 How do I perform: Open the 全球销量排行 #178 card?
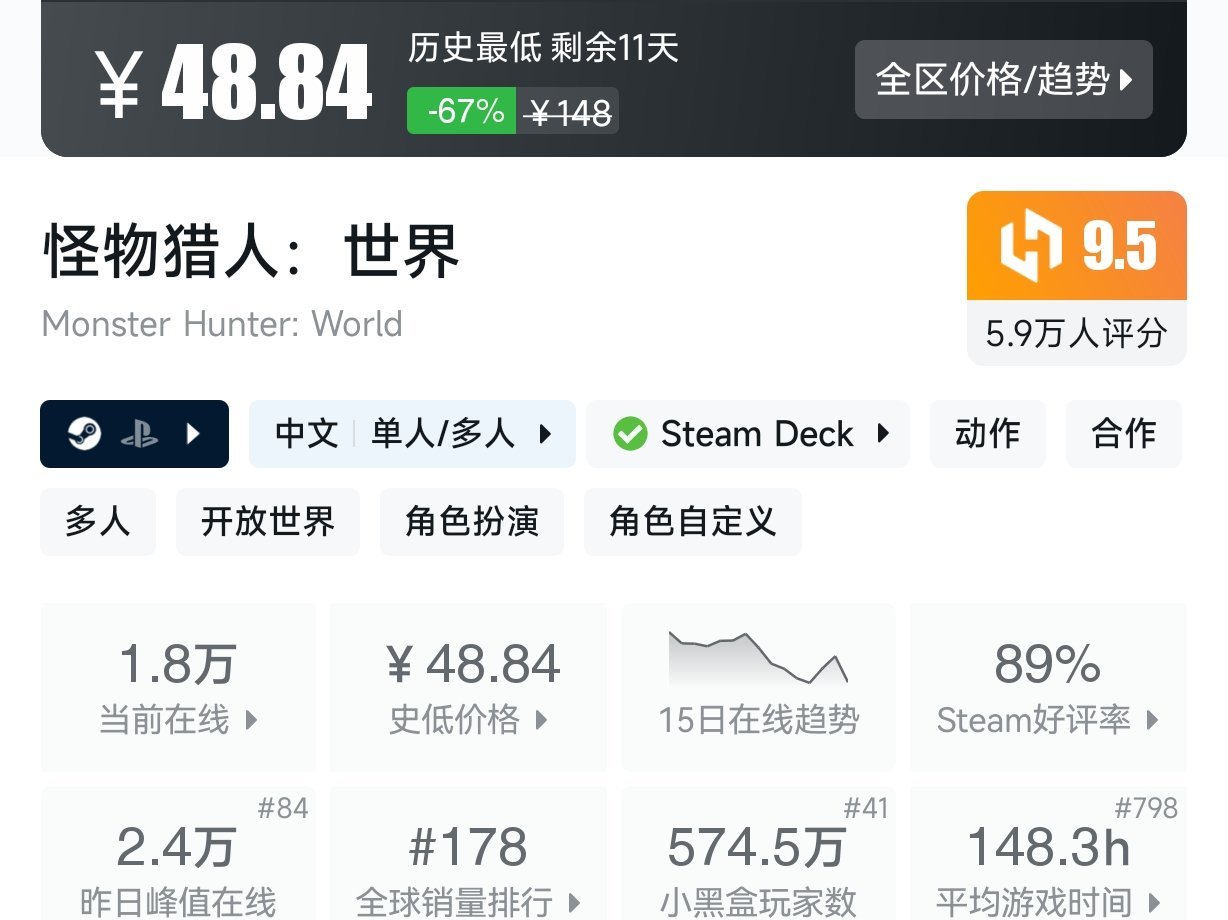click(x=468, y=853)
